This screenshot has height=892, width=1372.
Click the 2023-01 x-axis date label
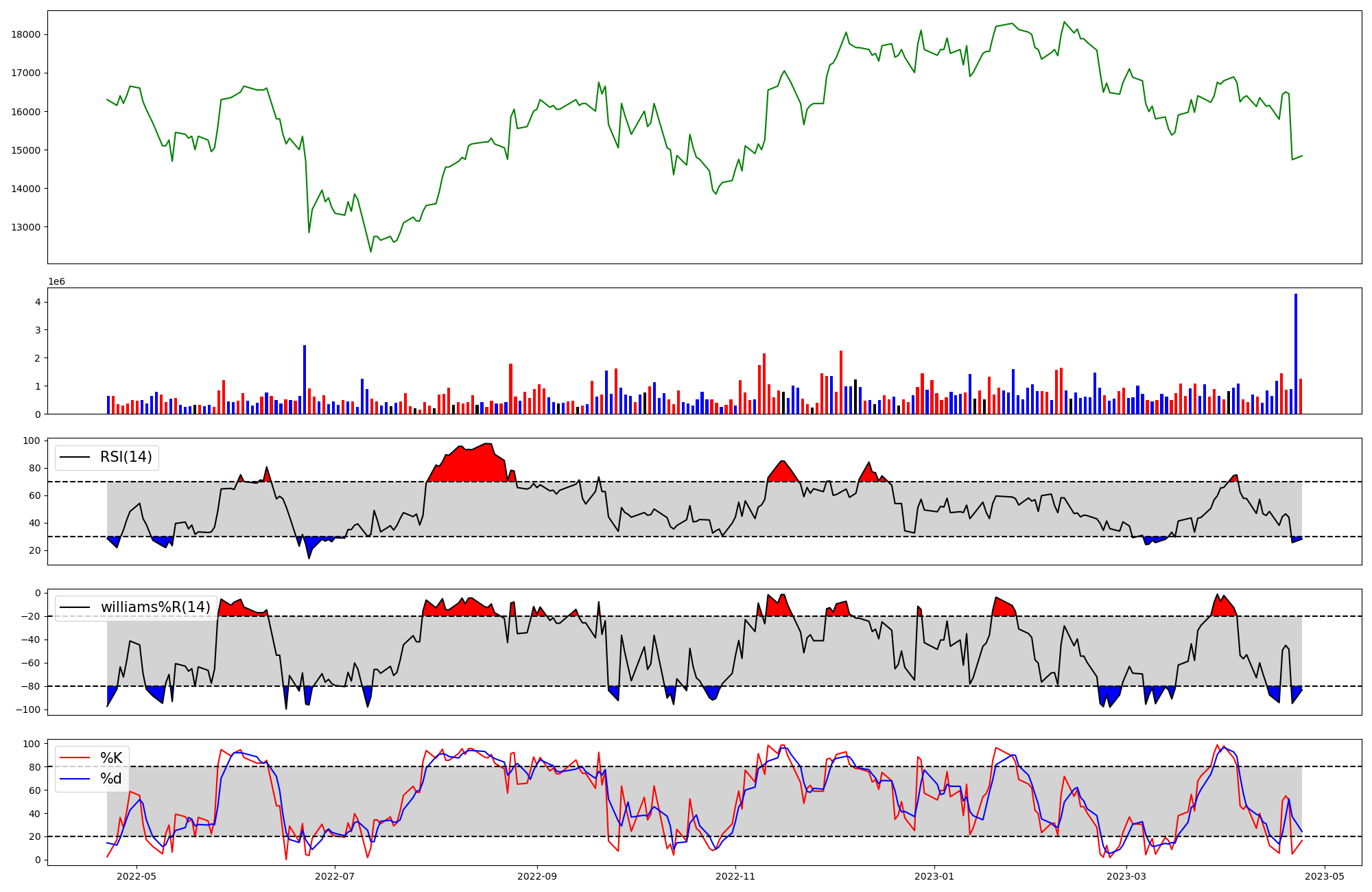click(934, 876)
